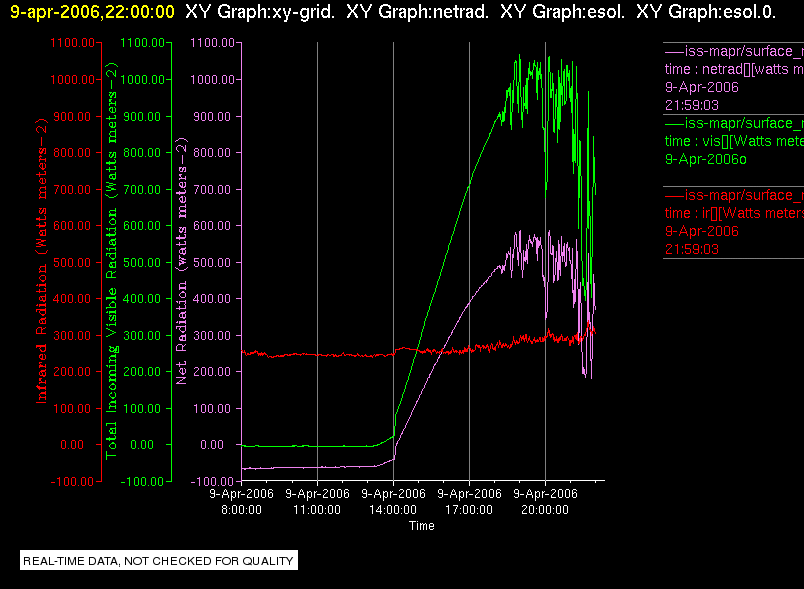Click the pink netrad legend line entry

point(734,51)
